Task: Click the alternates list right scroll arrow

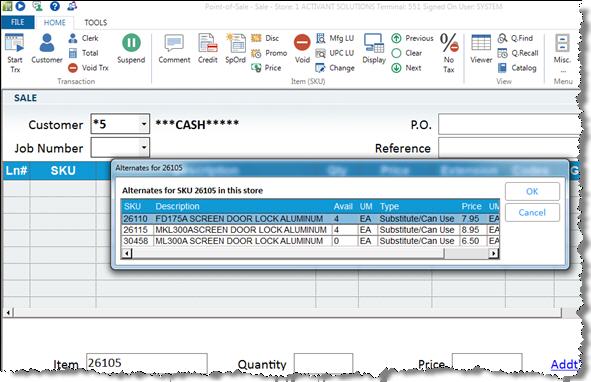Action: 493,253
